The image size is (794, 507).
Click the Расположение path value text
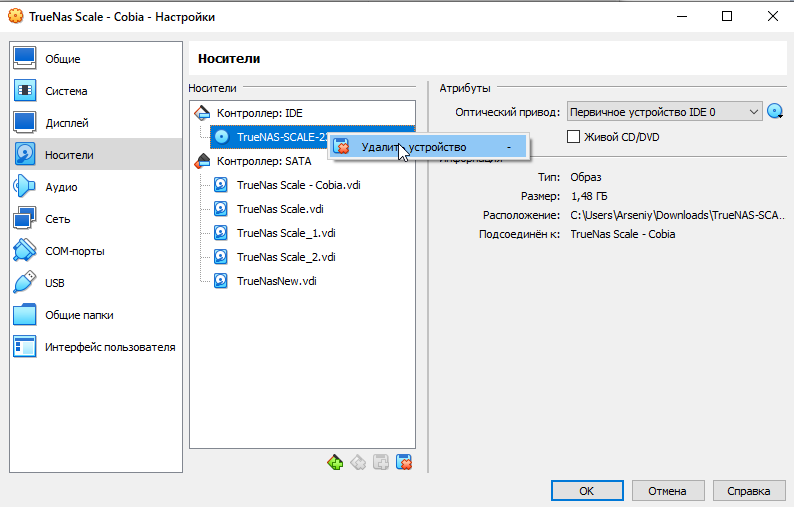coord(678,215)
